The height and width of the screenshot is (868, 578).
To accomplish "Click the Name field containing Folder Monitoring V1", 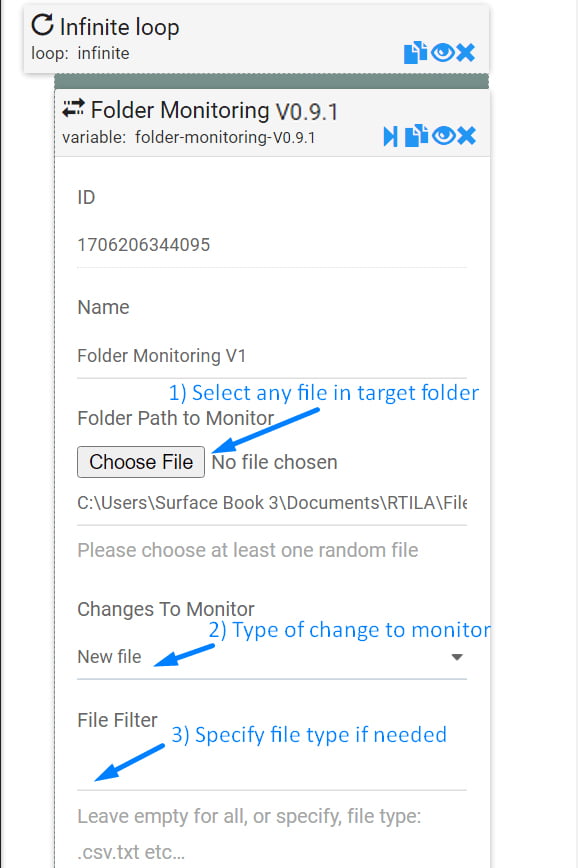I will [x=272, y=356].
